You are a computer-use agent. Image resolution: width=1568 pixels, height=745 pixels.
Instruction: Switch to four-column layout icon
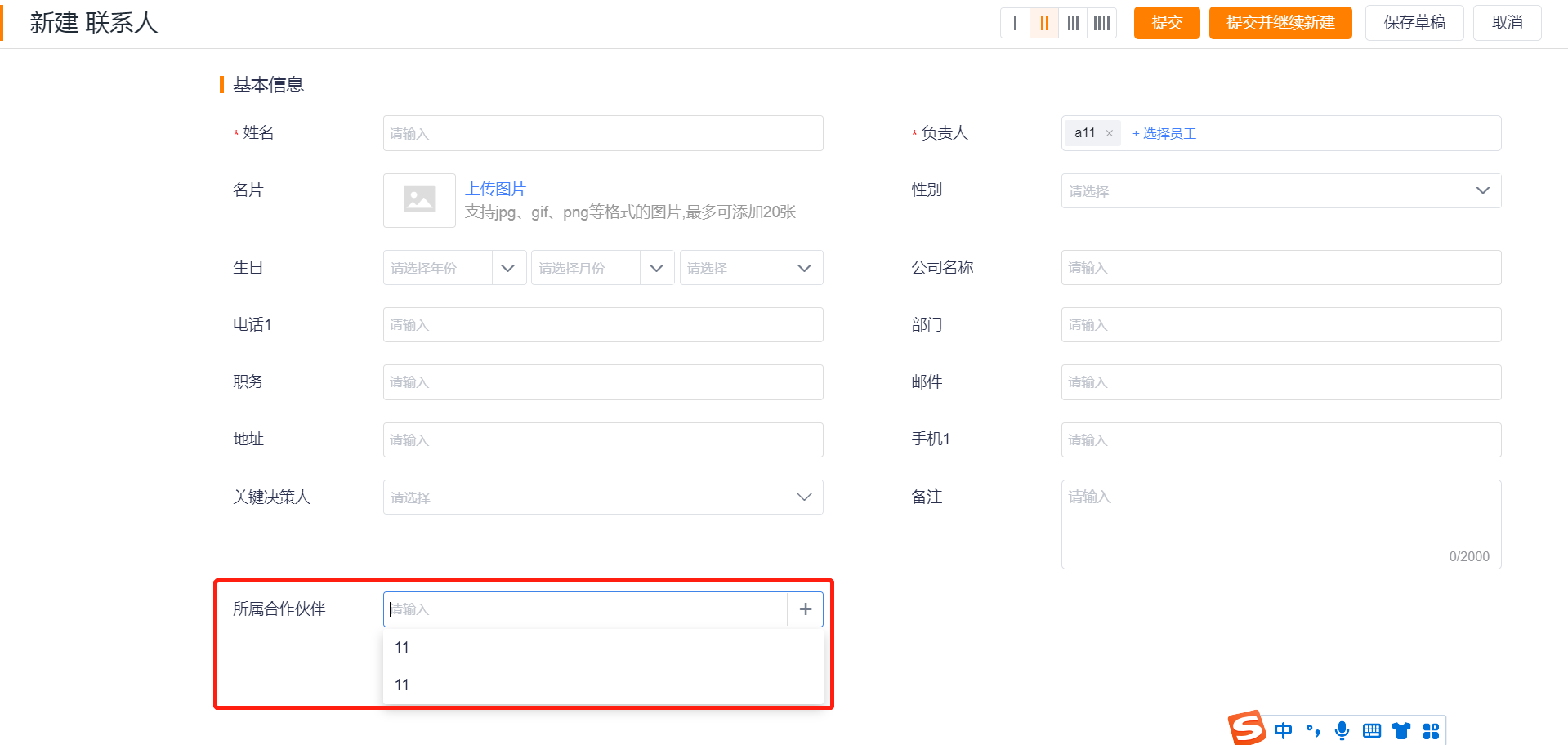1102,23
